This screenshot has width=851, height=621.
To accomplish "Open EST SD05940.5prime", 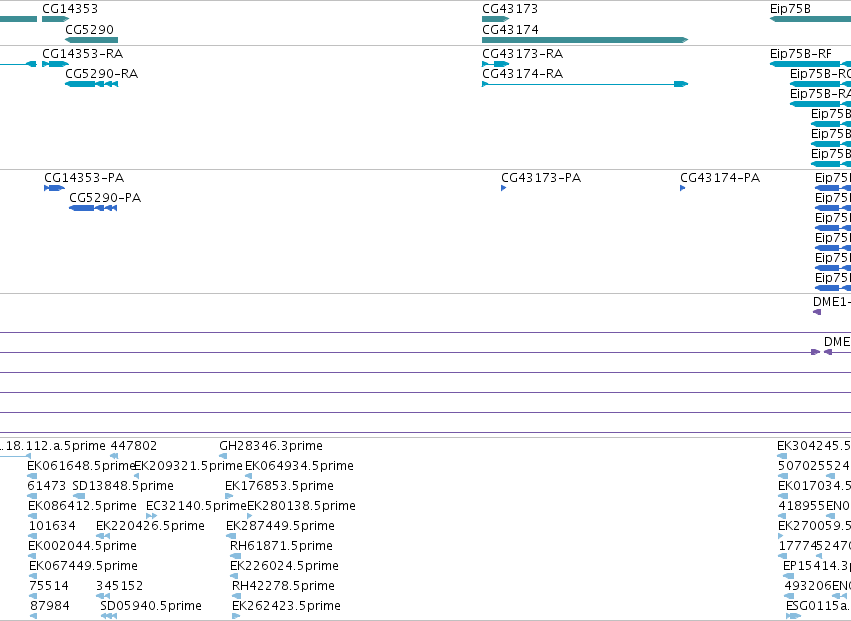I will (151, 606).
